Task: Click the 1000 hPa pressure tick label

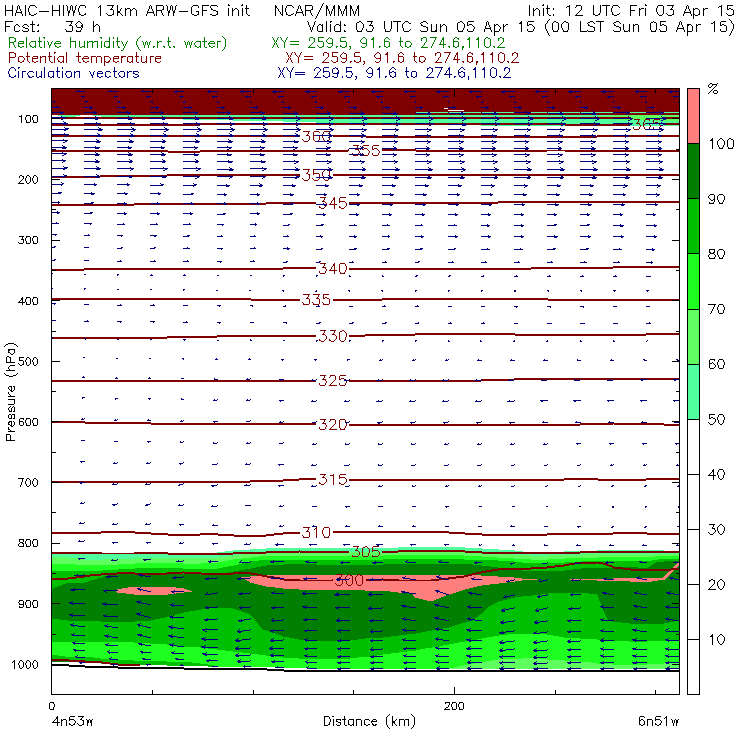Action: [25, 665]
